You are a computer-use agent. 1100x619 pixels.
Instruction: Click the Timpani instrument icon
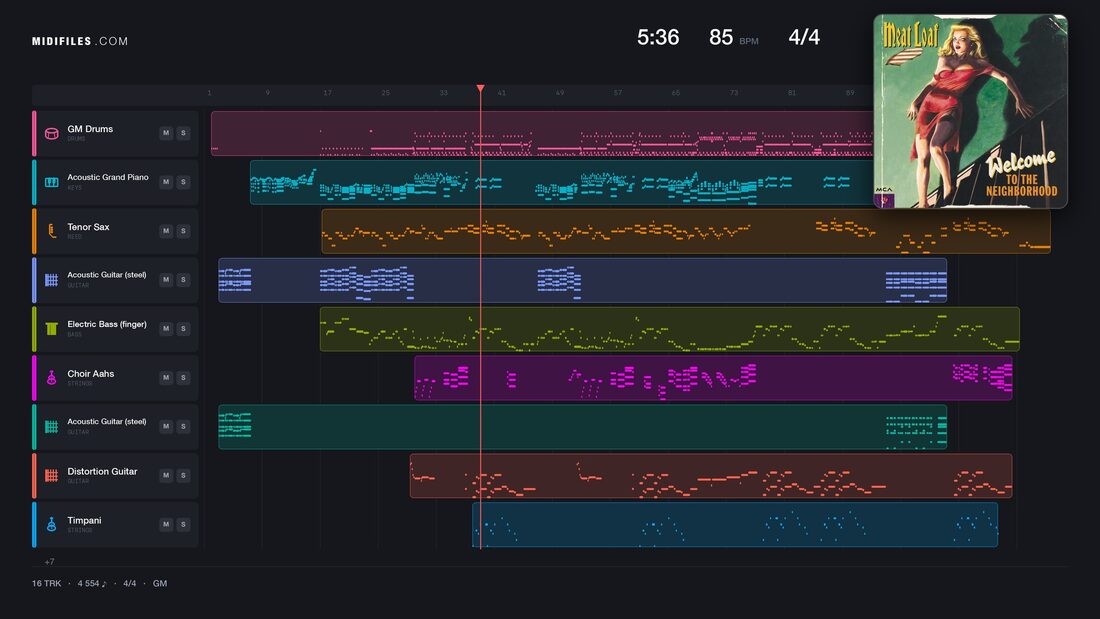51,524
